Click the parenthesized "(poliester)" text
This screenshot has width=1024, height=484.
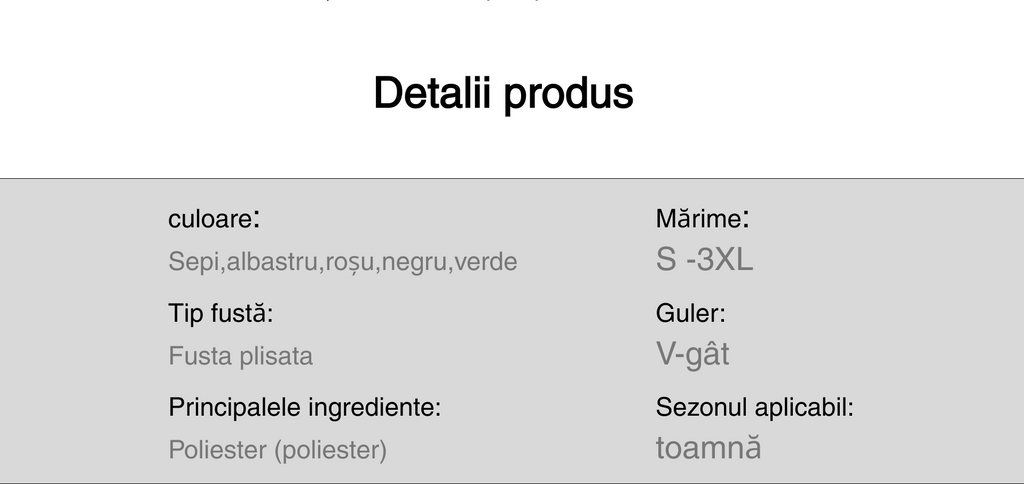pyautogui.click(x=330, y=450)
